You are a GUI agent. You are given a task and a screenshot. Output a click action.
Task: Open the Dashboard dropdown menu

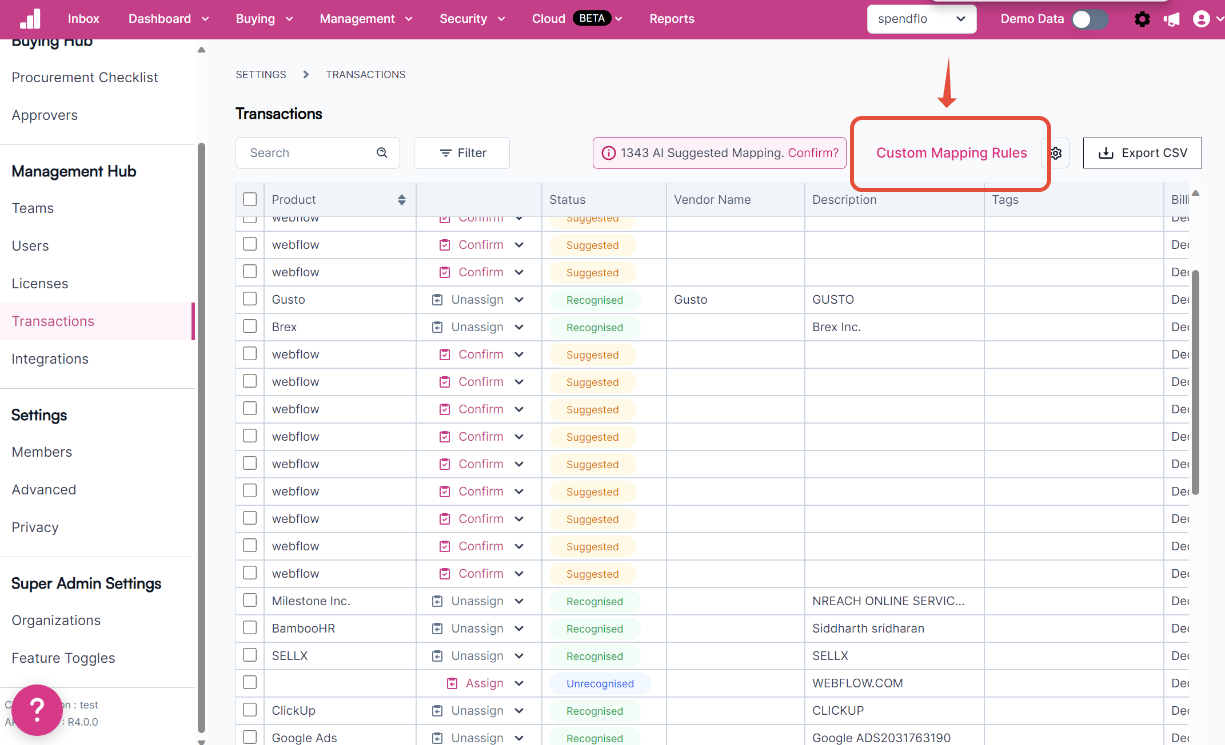pos(169,19)
